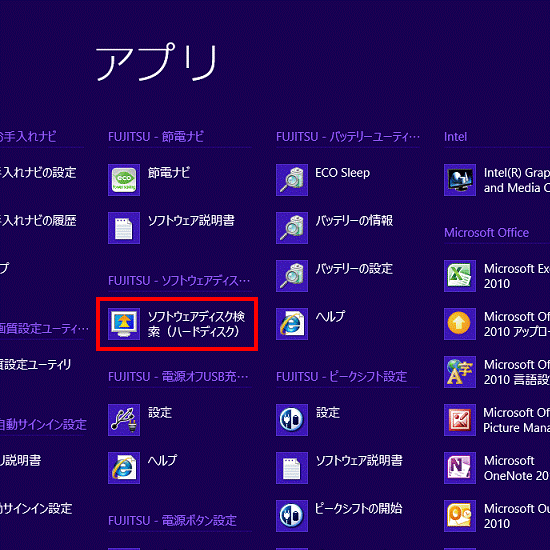The width and height of the screenshot is (550, 550).
Task: Open the 節電ナビ ECO app icon
Action: (124, 180)
